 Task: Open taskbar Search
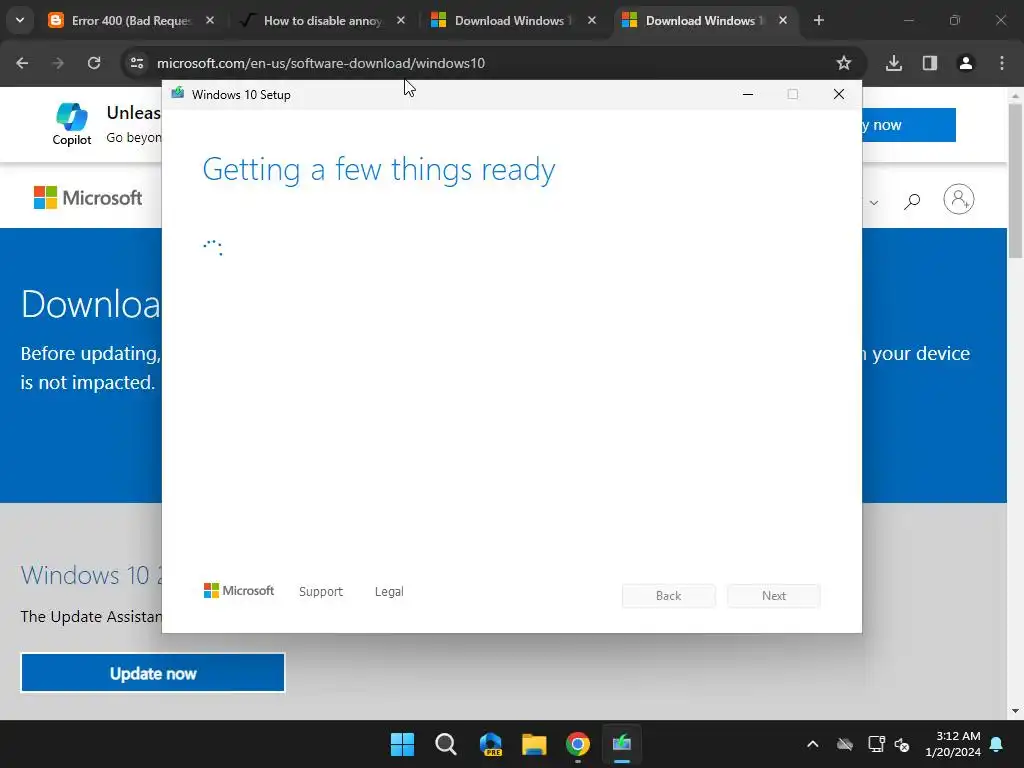[x=446, y=744]
